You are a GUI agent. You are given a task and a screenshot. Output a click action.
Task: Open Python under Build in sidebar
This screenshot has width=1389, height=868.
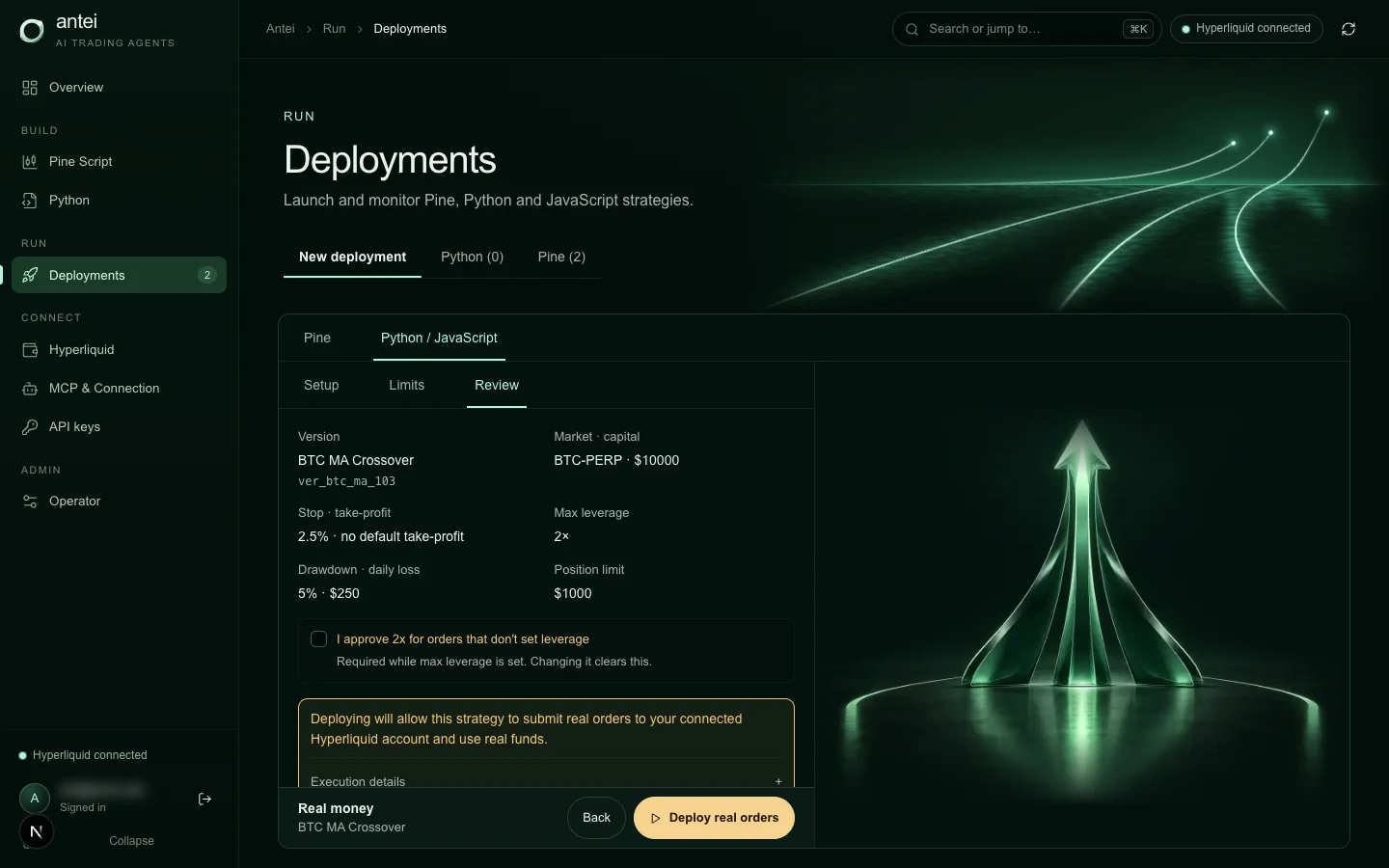pos(119,201)
